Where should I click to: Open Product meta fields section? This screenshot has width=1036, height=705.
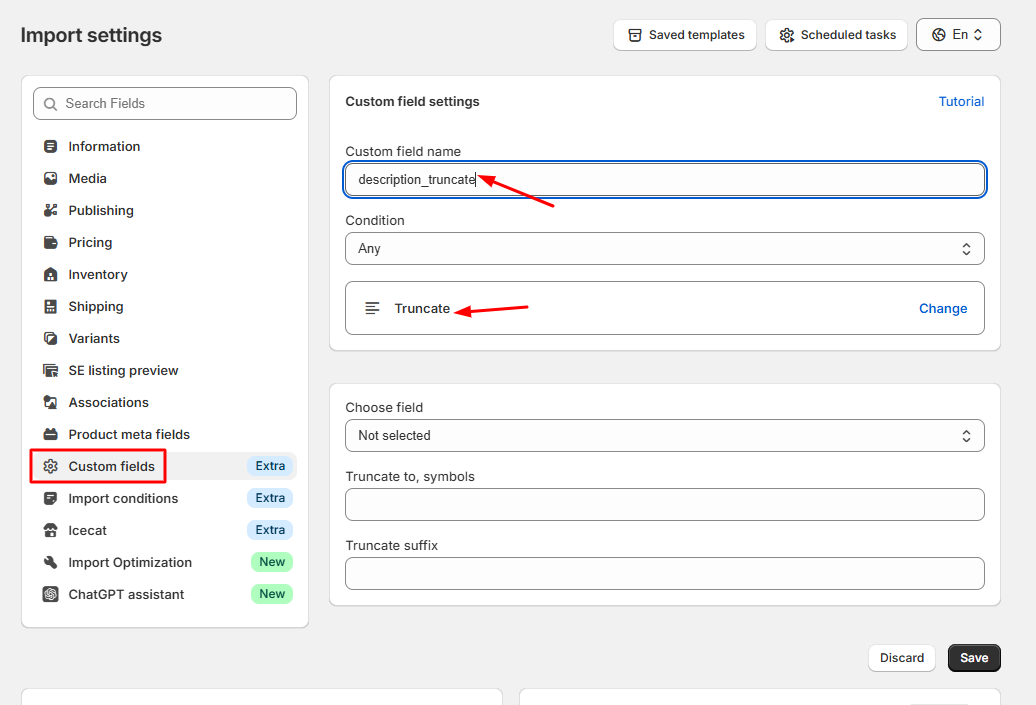point(129,434)
